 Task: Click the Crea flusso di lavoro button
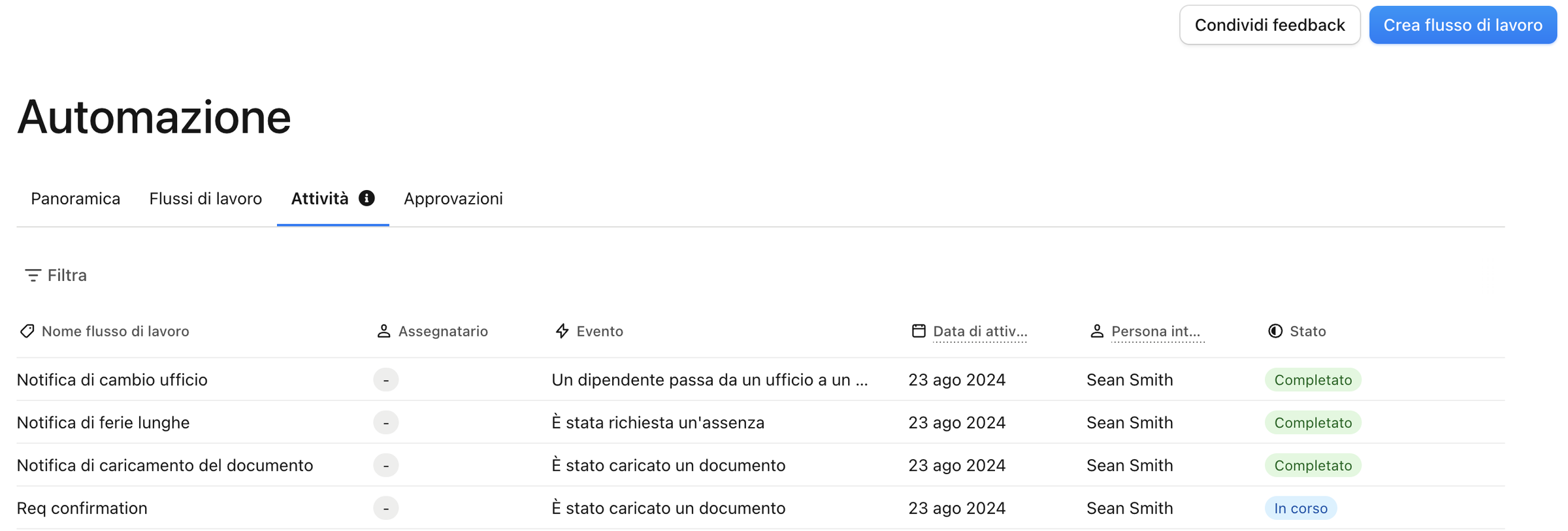[x=1463, y=25]
